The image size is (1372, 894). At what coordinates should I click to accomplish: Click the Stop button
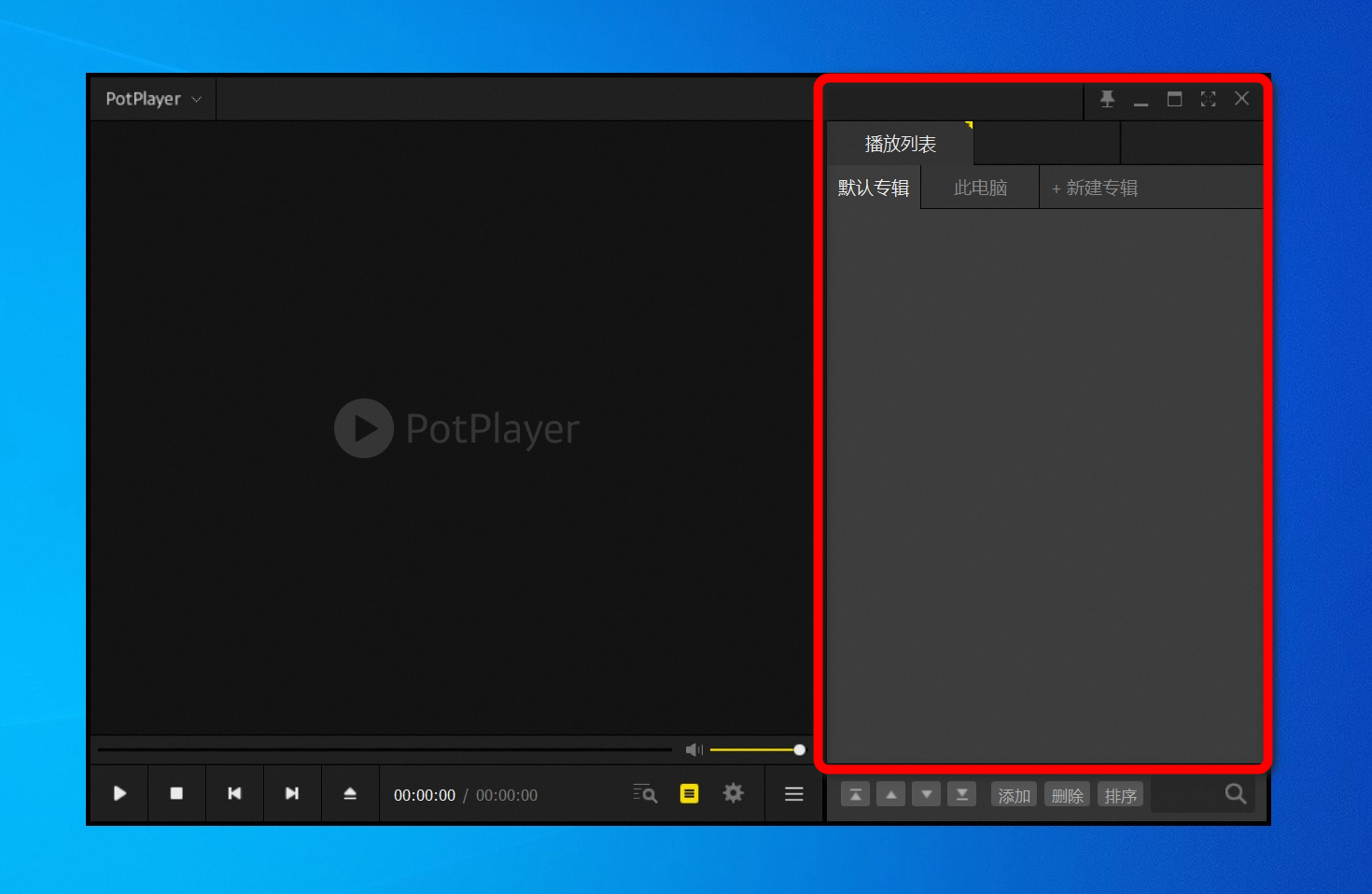pos(176,793)
